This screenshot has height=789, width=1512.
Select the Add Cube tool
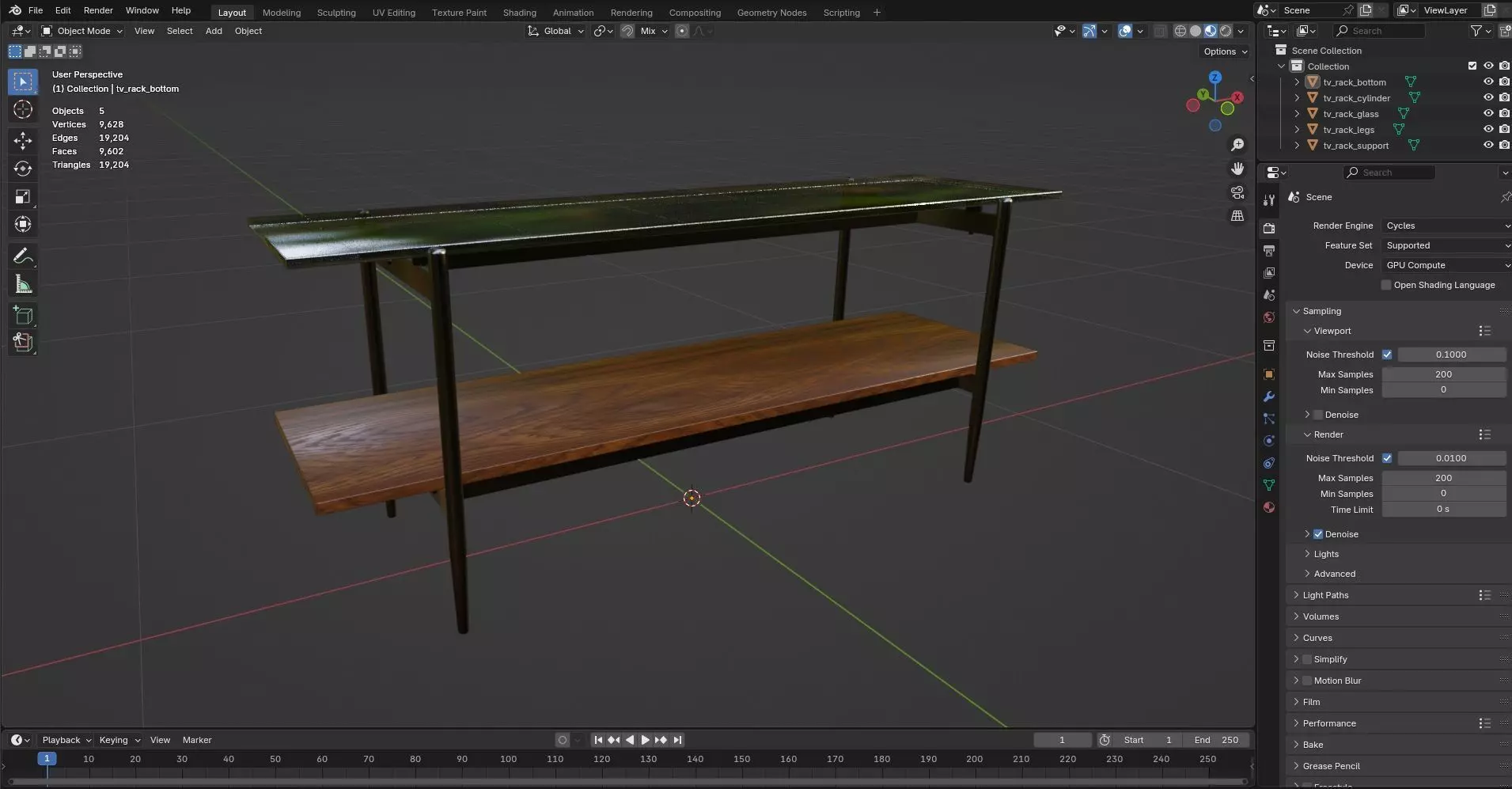23,316
